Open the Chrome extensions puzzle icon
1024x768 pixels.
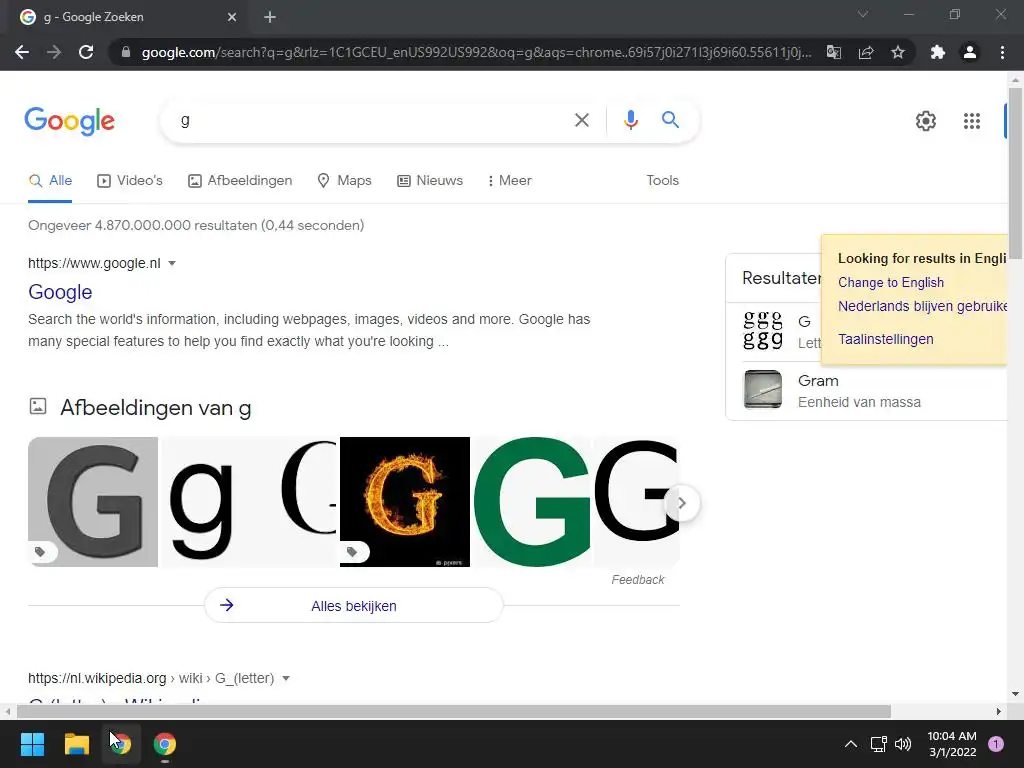pos(938,52)
